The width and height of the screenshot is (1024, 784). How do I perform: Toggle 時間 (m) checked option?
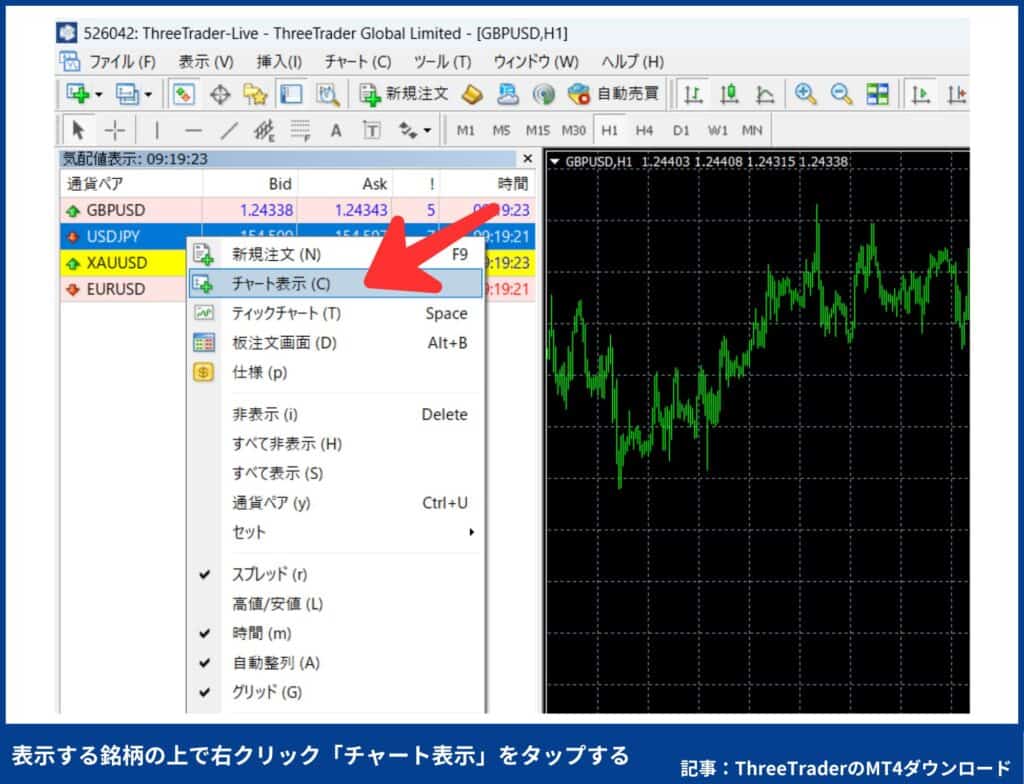(x=336, y=633)
